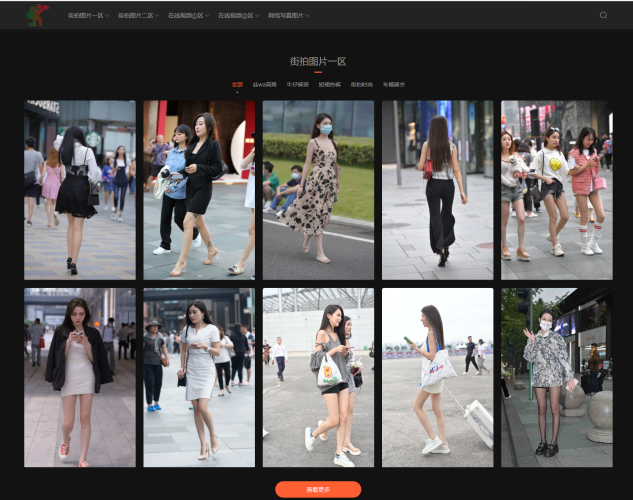Open bottom-right thumbnail of masked woman waving

click(x=556, y=377)
